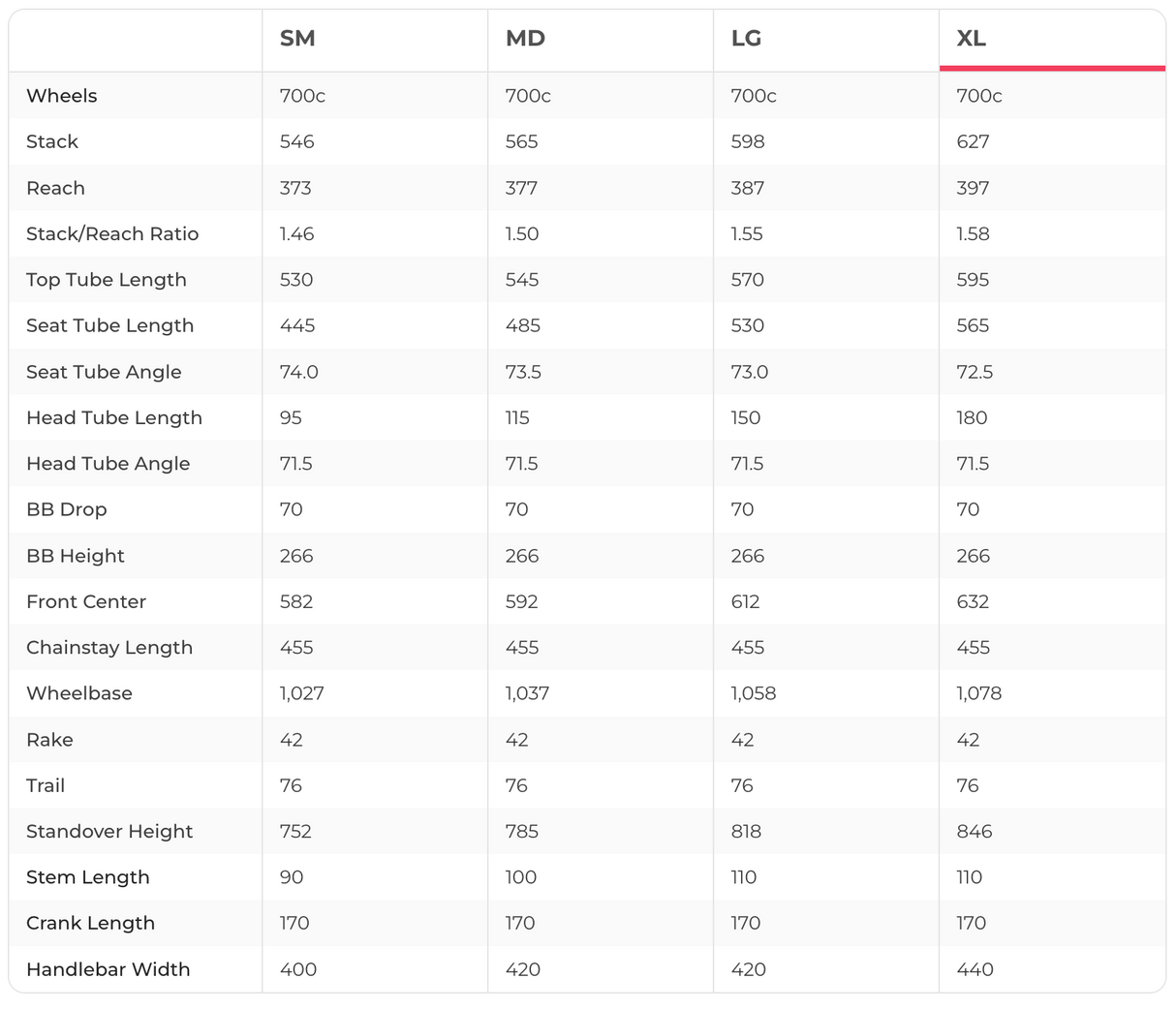
Task: Click the Wheels row label
Action: (x=62, y=96)
